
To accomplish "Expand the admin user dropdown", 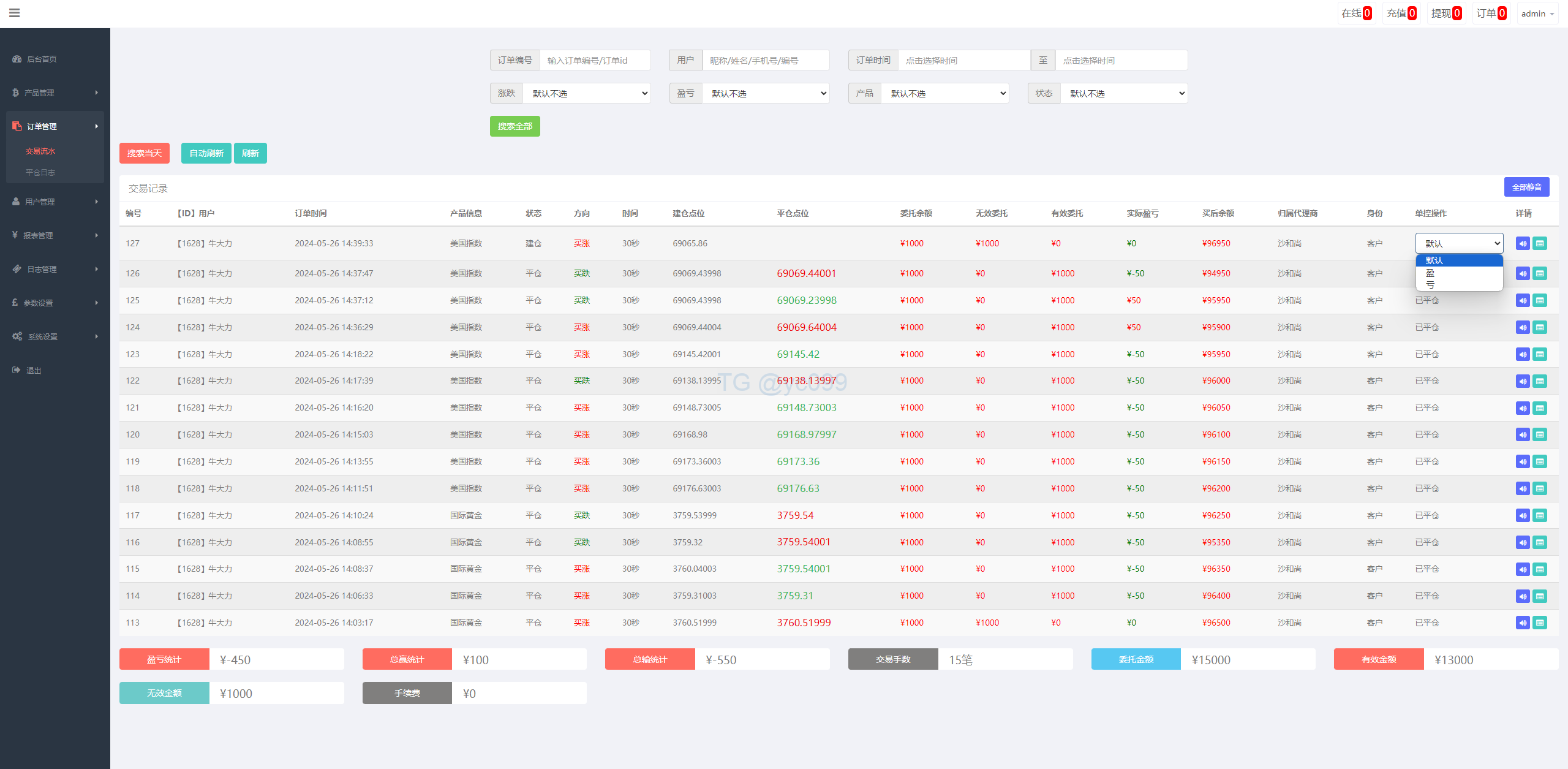I will (x=1537, y=13).
